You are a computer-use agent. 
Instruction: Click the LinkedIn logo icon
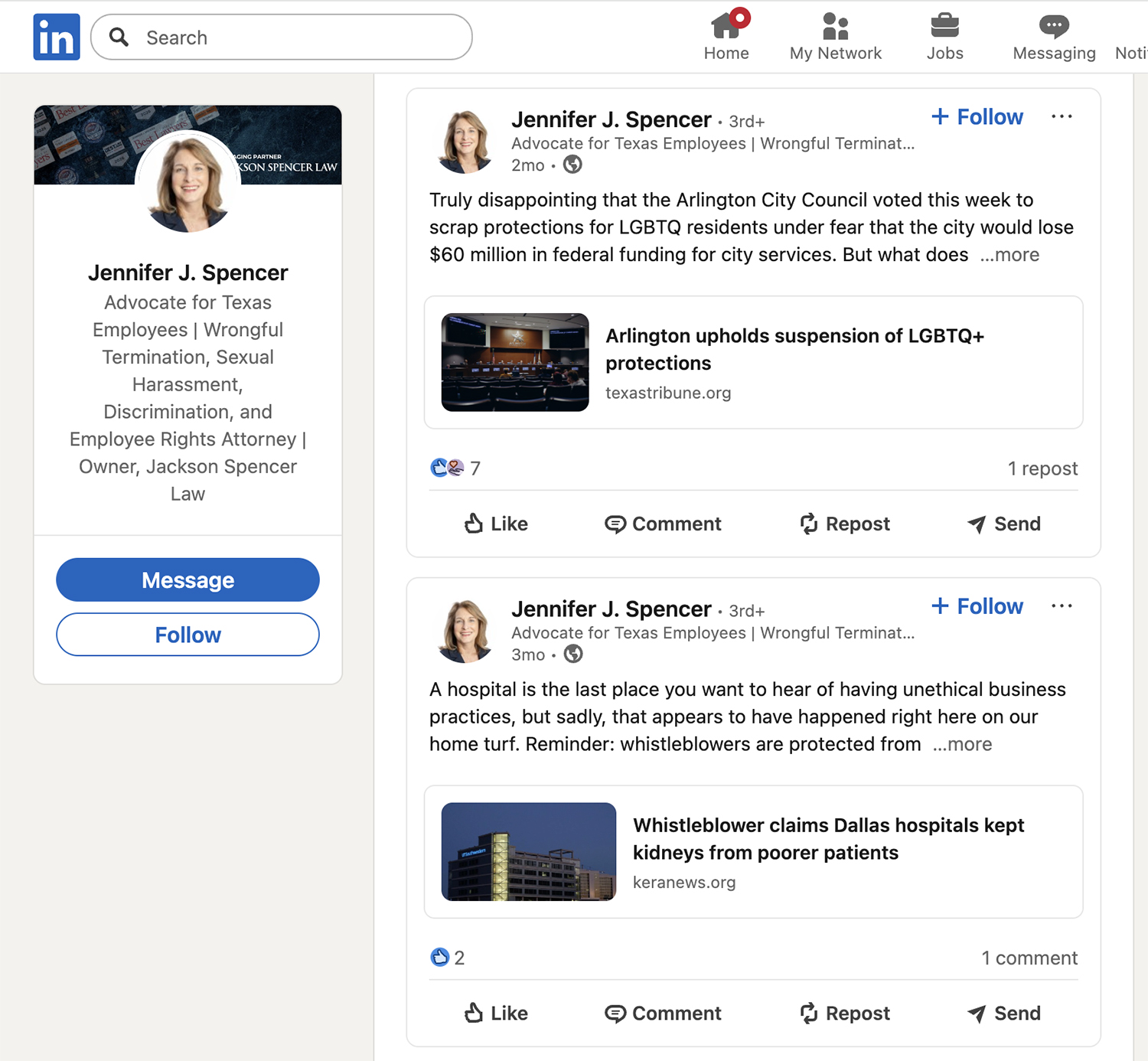(57, 37)
